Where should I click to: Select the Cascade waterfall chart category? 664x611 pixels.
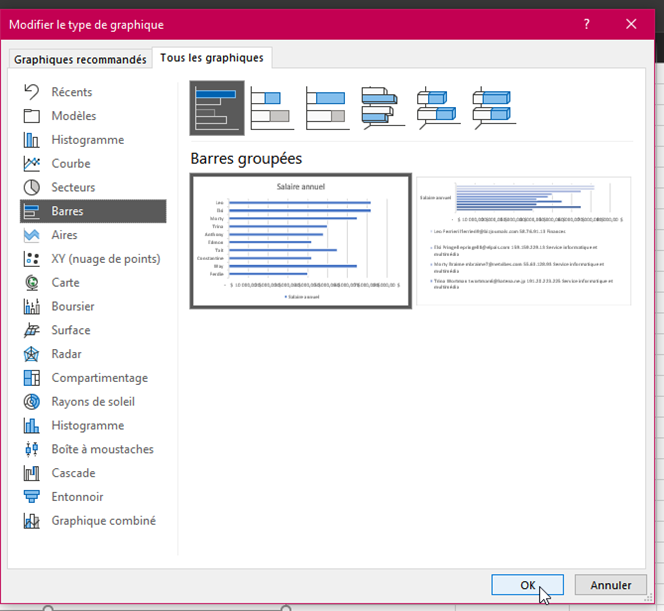[x=73, y=473]
